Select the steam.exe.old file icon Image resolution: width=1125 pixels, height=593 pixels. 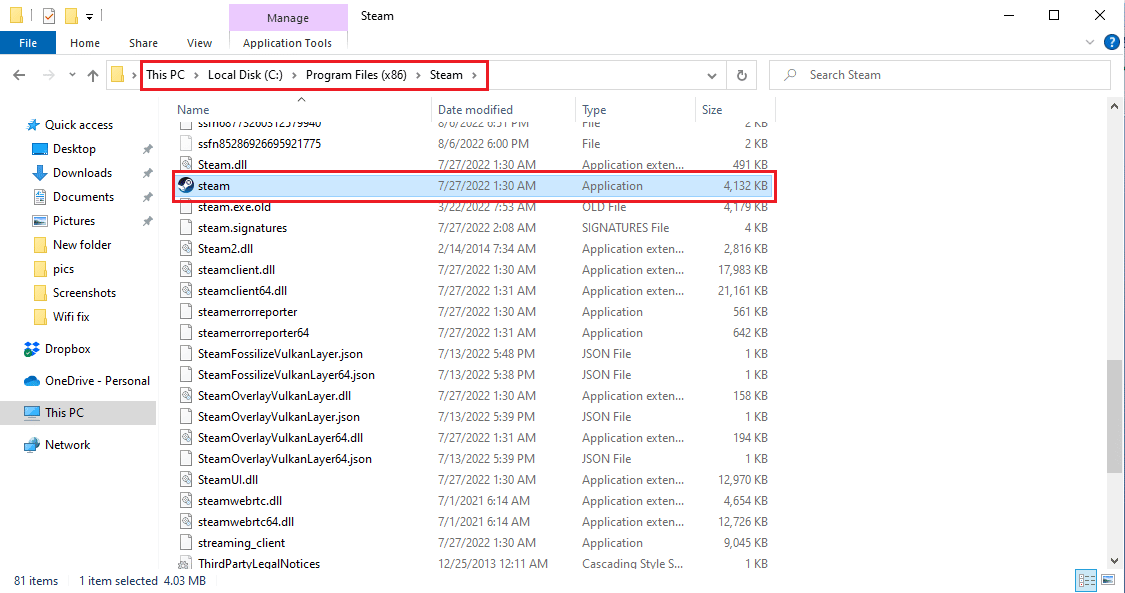click(x=186, y=207)
